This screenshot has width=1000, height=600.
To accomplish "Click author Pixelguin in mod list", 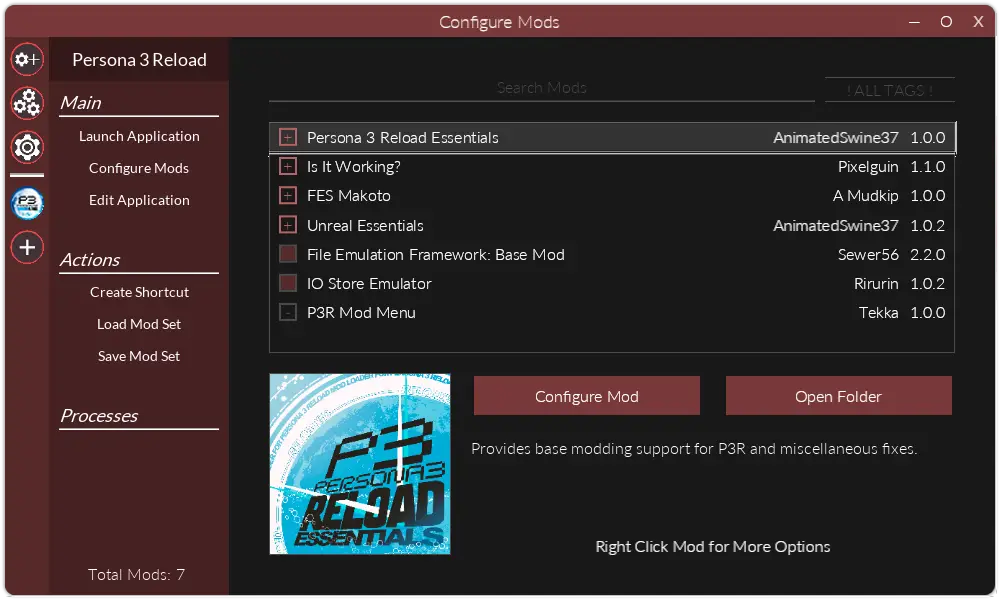I will click(x=868, y=166).
